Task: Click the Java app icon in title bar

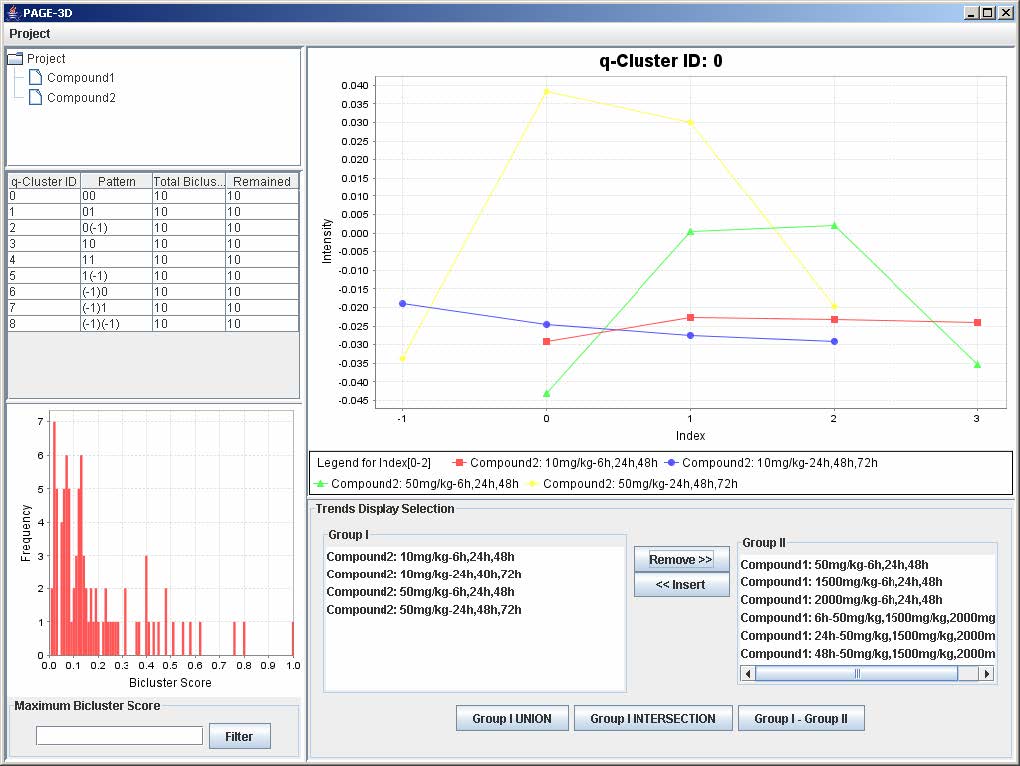Action: click(13, 12)
